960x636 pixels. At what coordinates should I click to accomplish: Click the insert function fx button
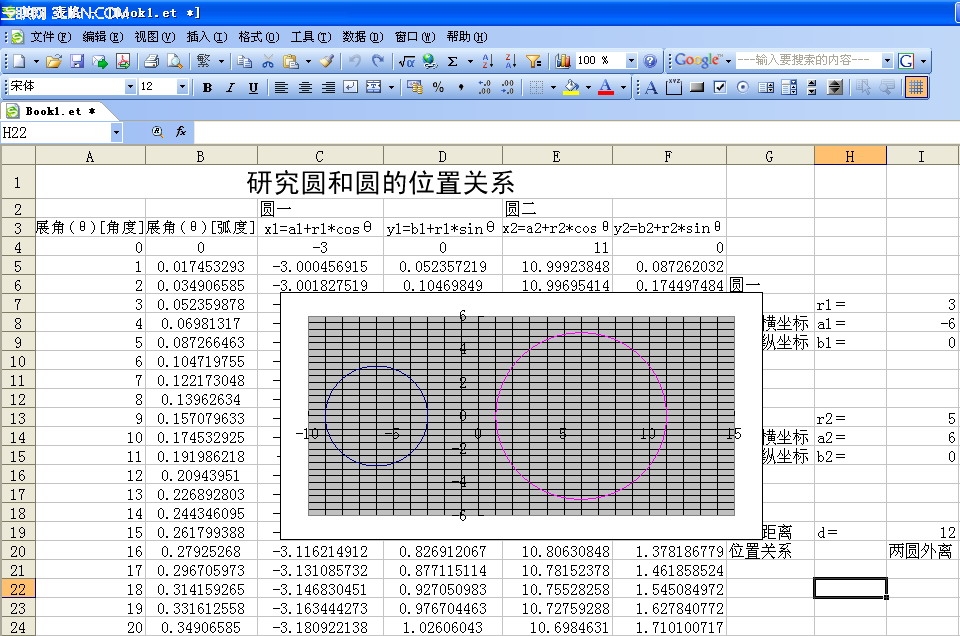point(181,132)
